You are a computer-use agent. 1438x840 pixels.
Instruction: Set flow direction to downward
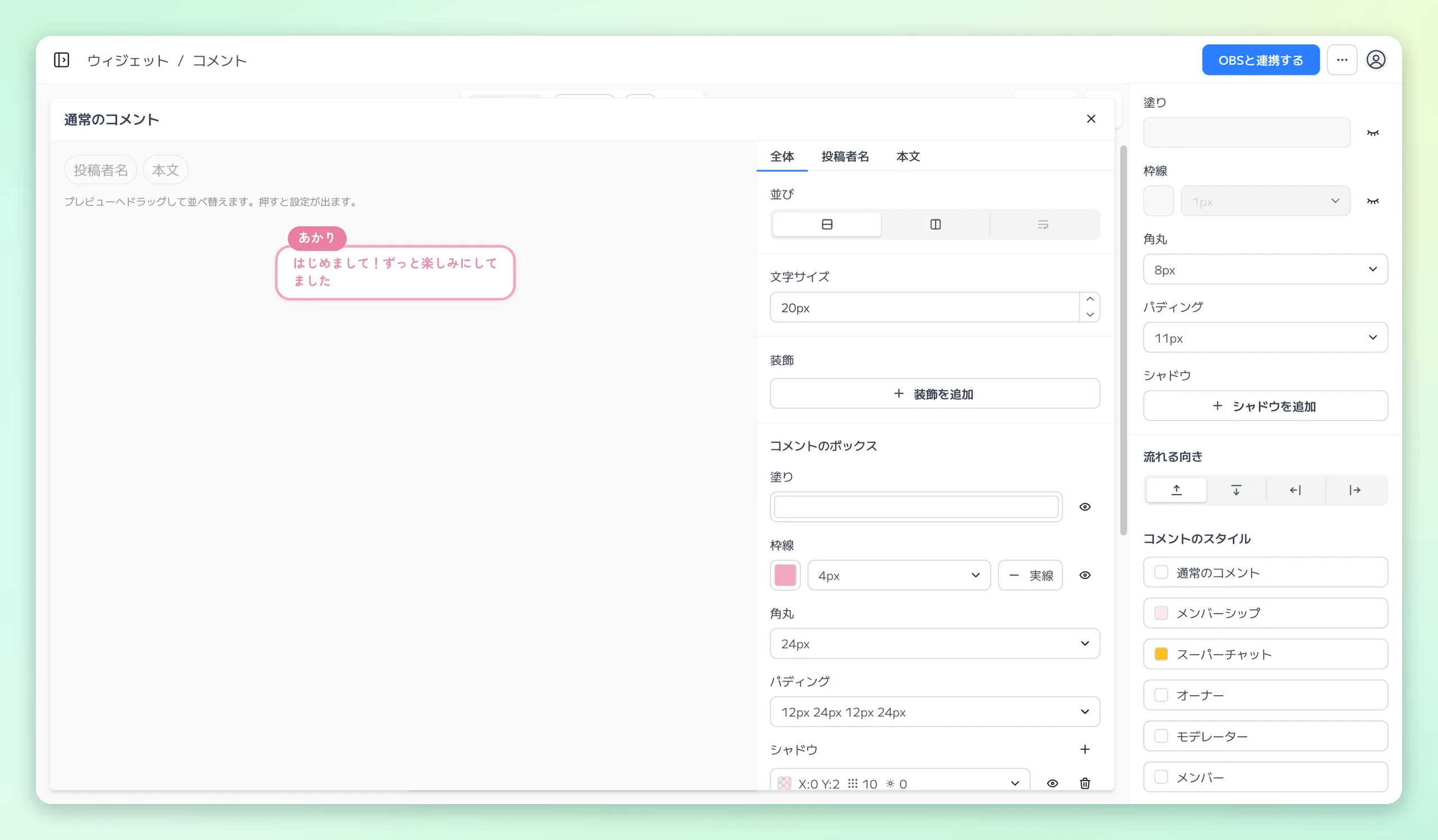[1235, 490]
